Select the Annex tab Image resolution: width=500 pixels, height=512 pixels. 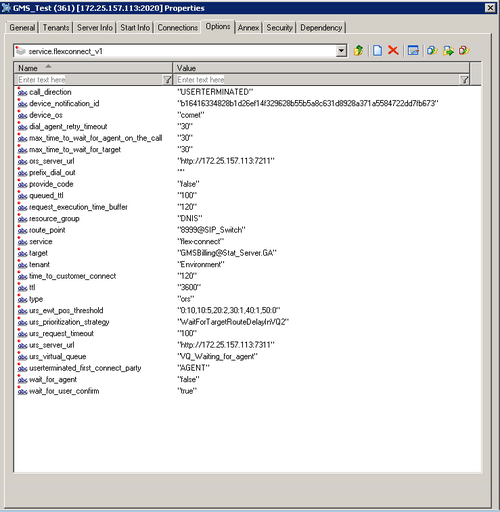(248, 28)
